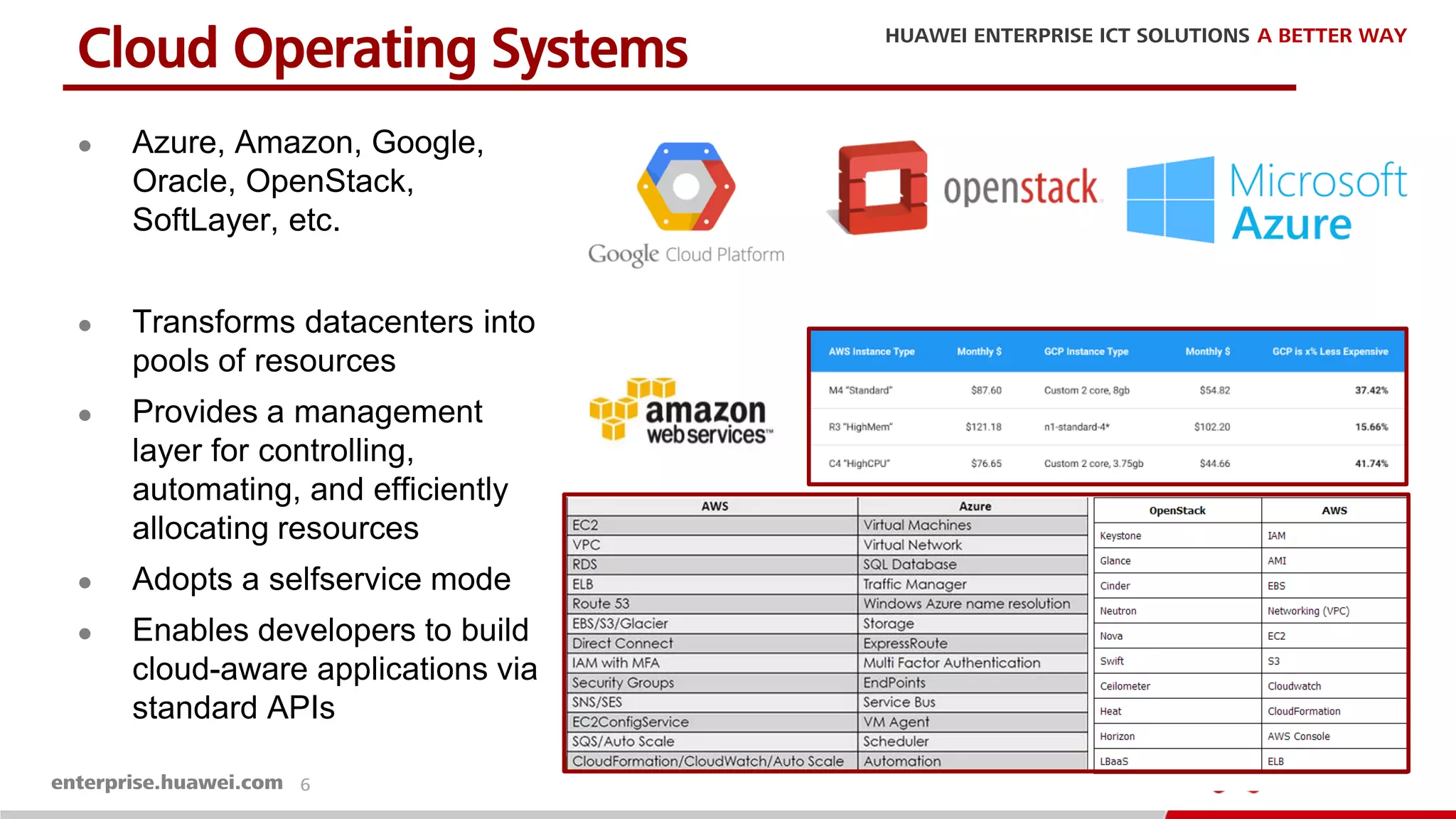Click the C4 "HighCPU" instance row label
The height and width of the screenshot is (819, 1456).
pyautogui.click(x=859, y=464)
